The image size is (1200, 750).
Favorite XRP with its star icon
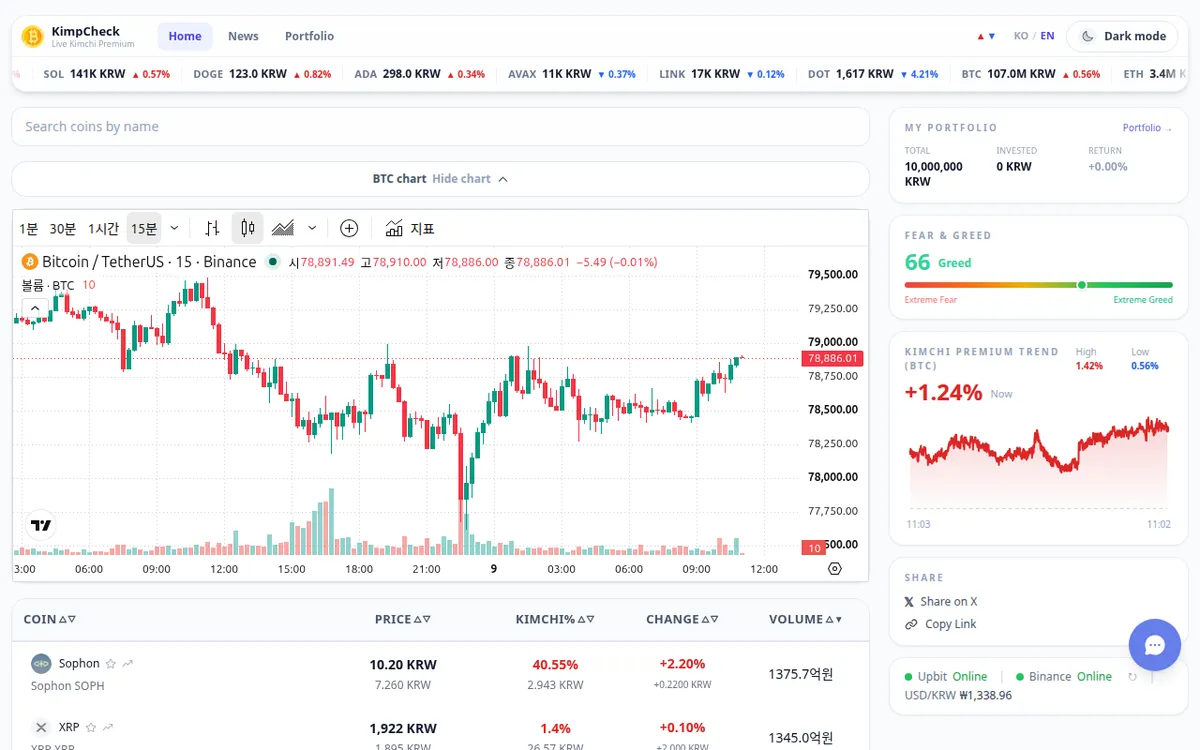(91, 727)
